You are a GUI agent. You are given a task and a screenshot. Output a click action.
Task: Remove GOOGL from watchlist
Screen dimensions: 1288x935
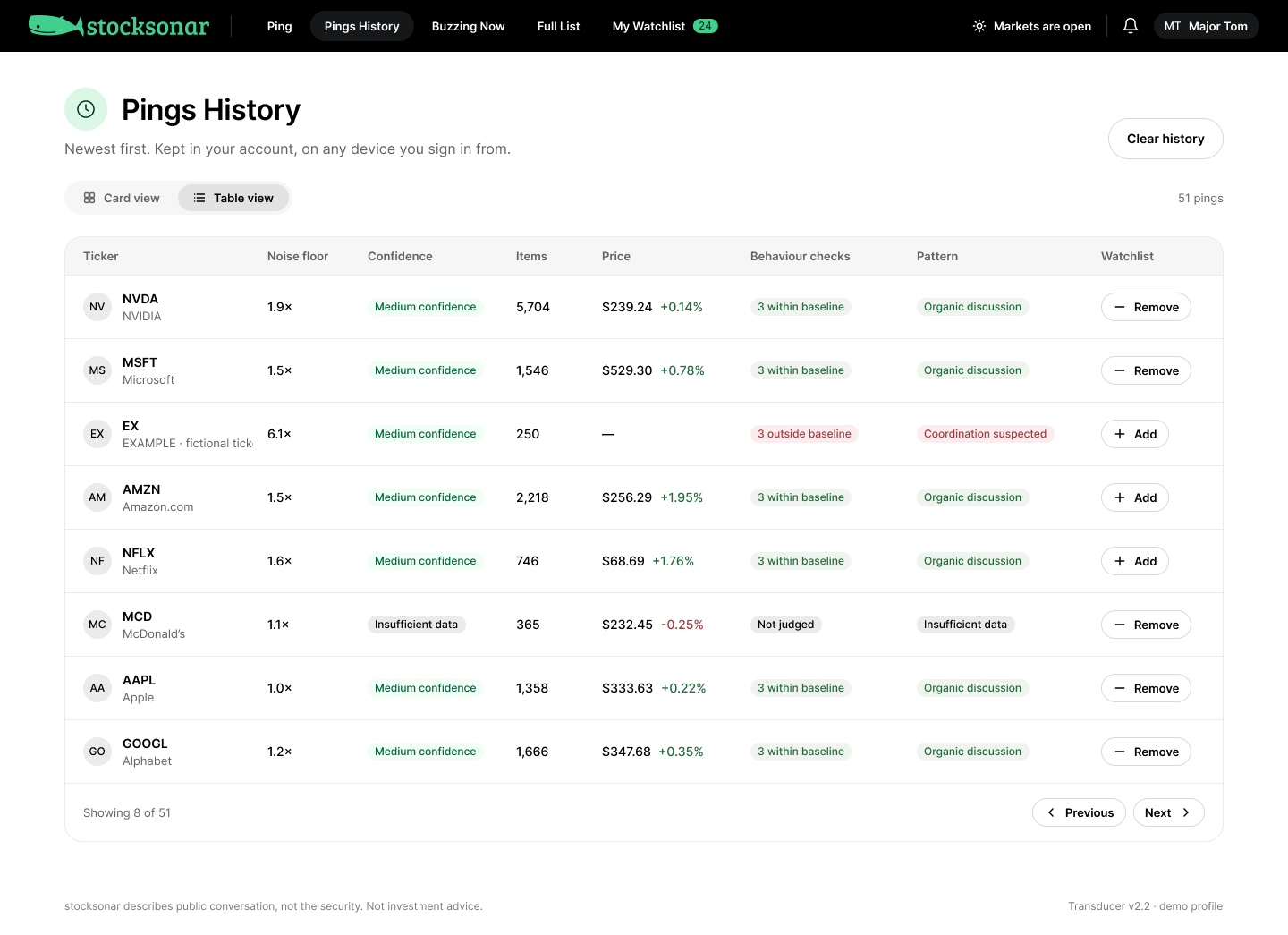click(1146, 752)
